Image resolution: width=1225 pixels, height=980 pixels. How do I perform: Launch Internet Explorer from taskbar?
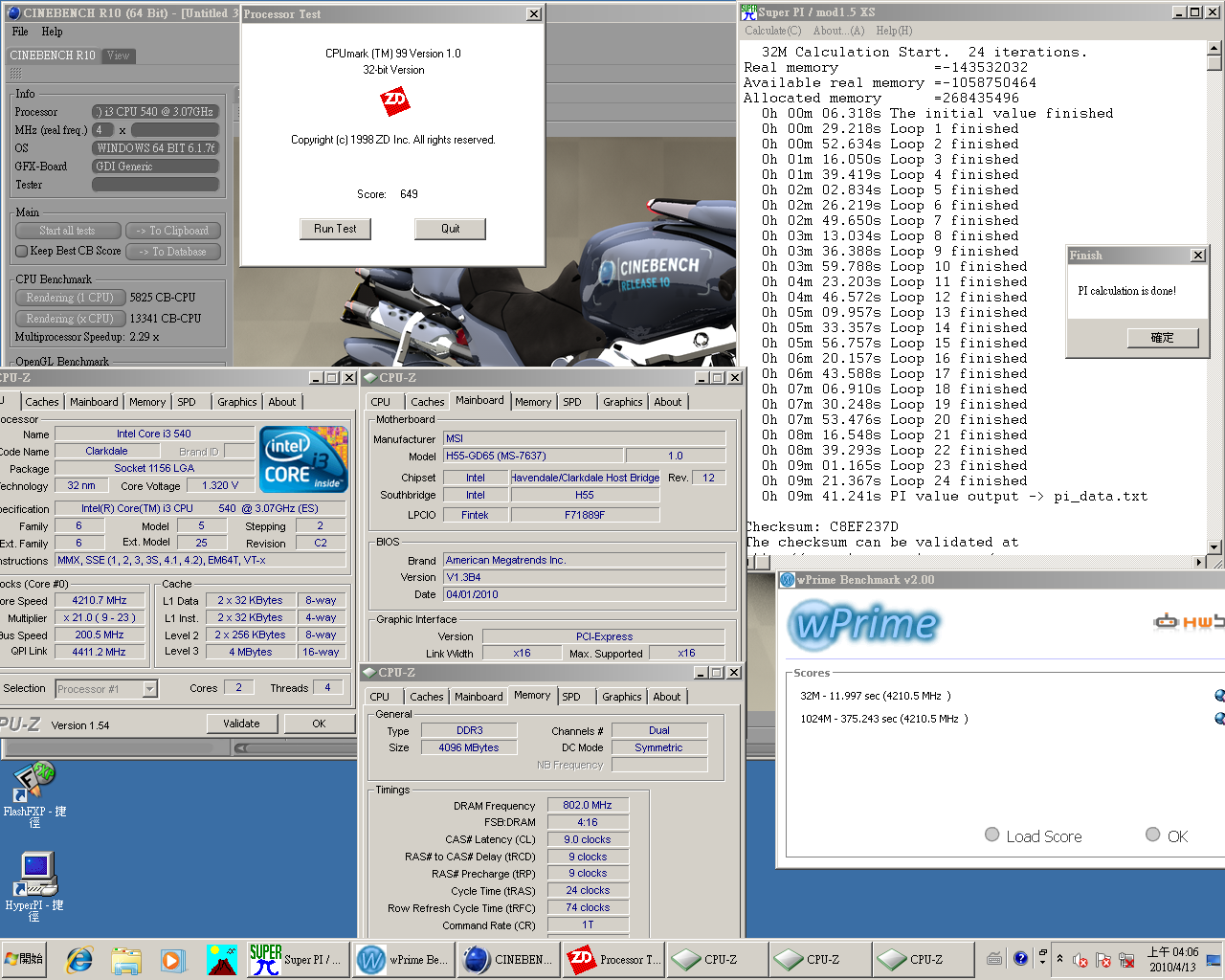(79, 959)
